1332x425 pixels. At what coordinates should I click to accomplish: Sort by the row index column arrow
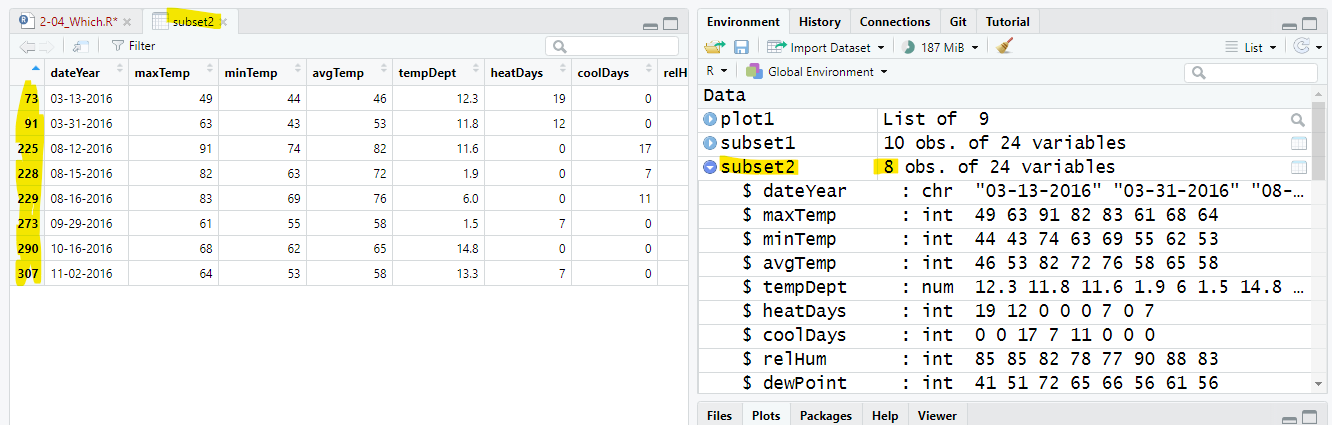coord(36,69)
